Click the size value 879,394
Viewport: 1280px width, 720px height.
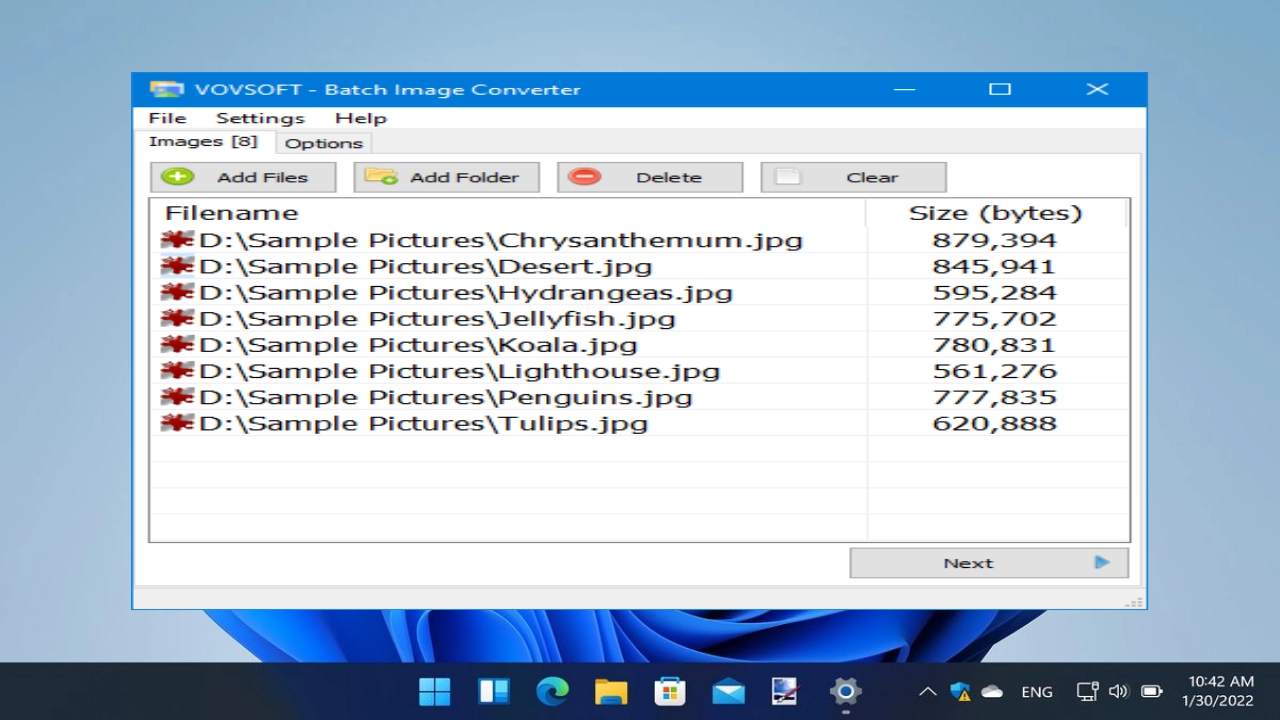[x=994, y=240]
